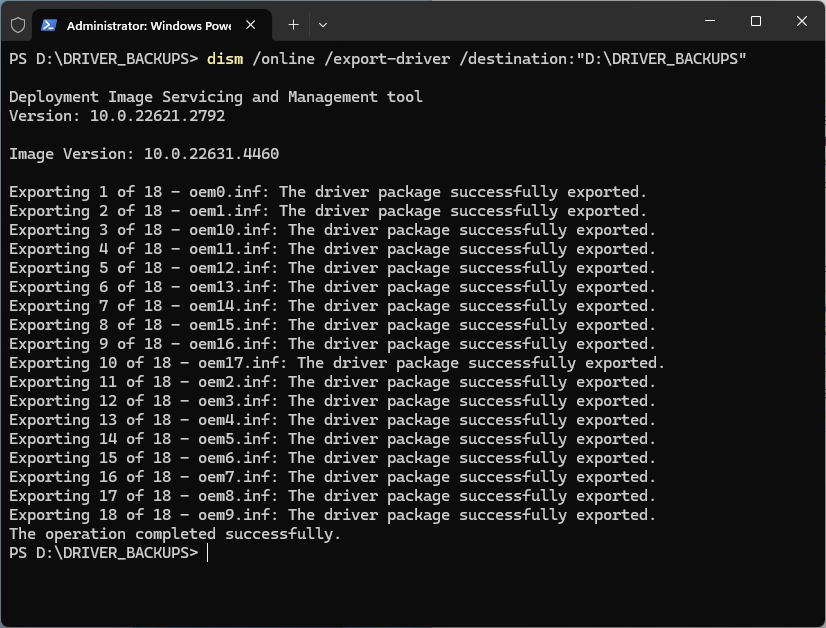Click the line exporting oem17.inf

pyautogui.click(x=335, y=362)
